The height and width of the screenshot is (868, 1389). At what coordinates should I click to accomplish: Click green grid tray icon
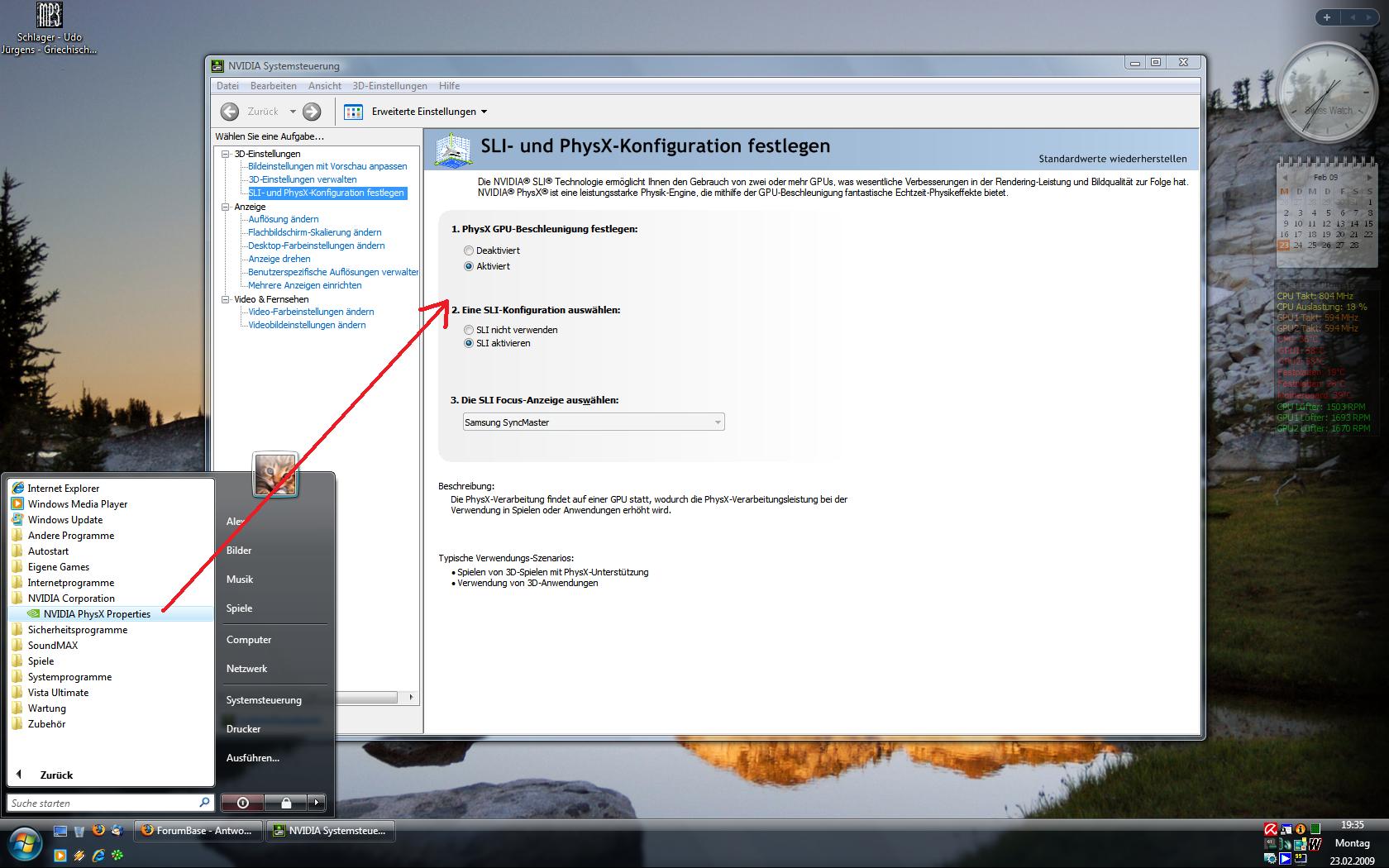[x=1315, y=828]
